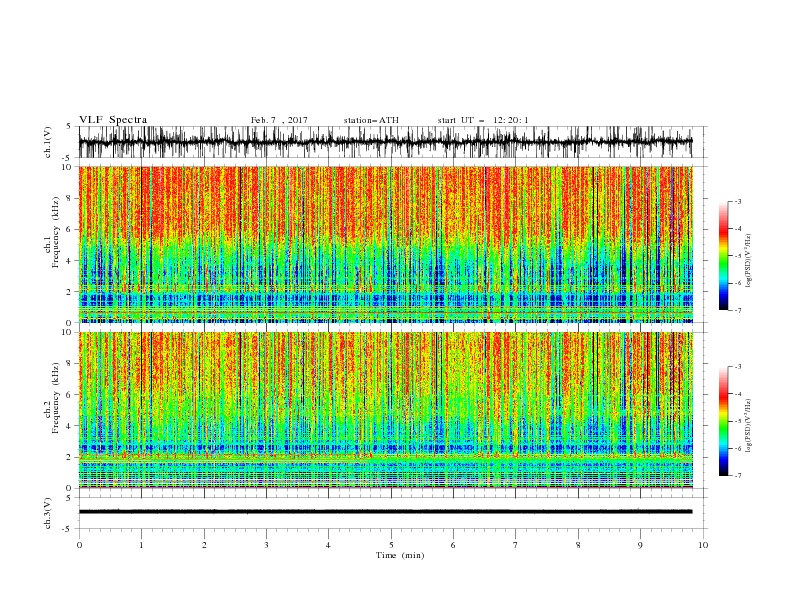Click time axis tick label "9"
Viewport: 792px width, 612px height.
[640, 545]
